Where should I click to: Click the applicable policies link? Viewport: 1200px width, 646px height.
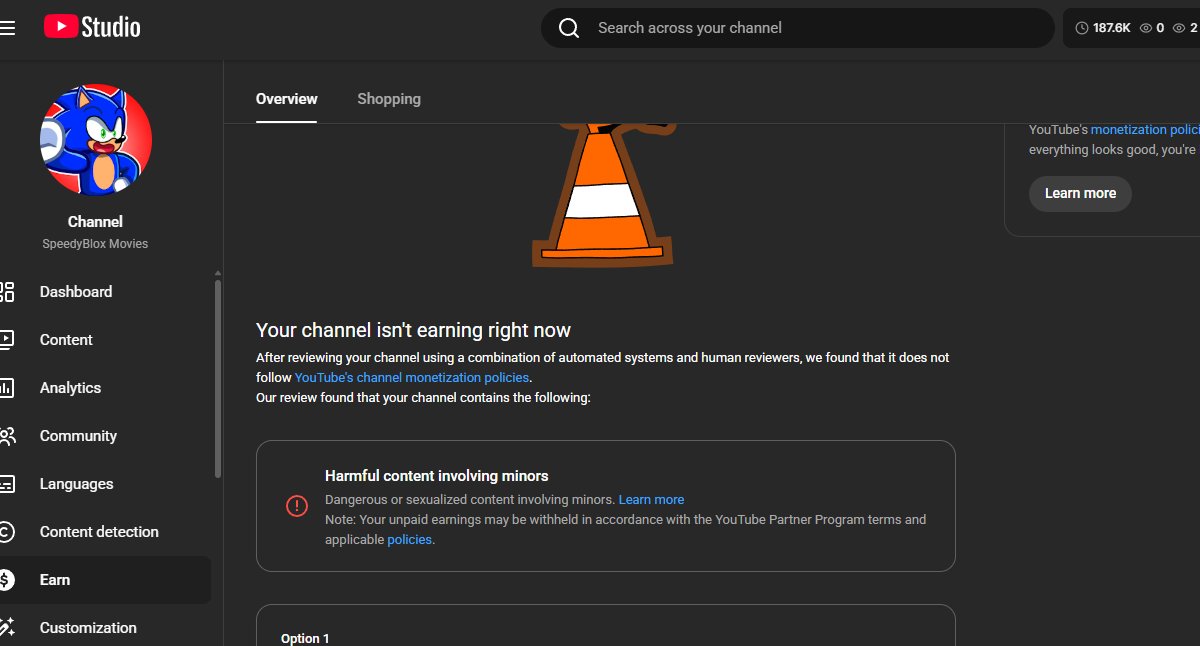tap(410, 539)
